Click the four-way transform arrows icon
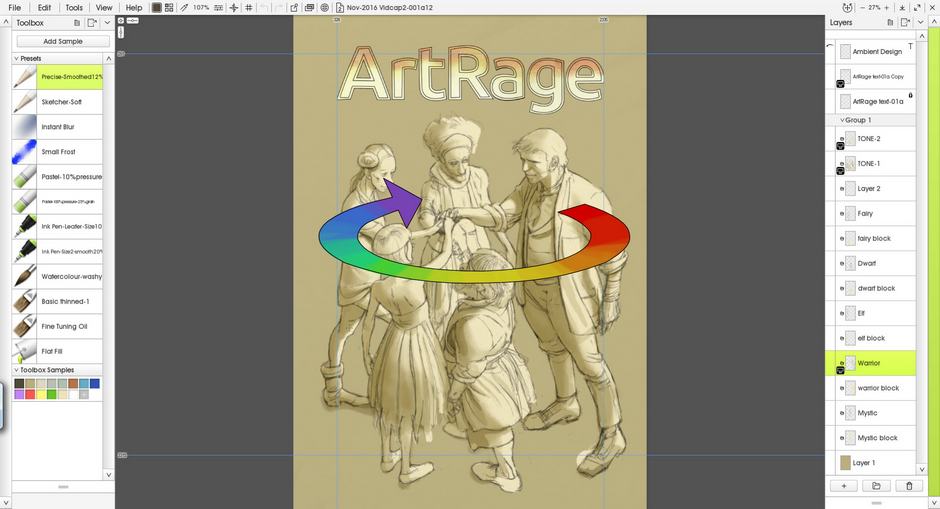 [x=234, y=8]
